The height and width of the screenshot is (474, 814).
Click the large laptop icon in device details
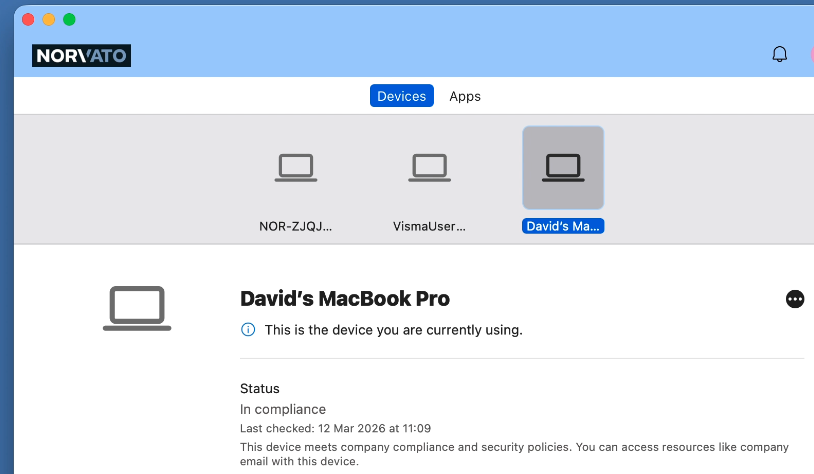pyautogui.click(x=137, y=308)
